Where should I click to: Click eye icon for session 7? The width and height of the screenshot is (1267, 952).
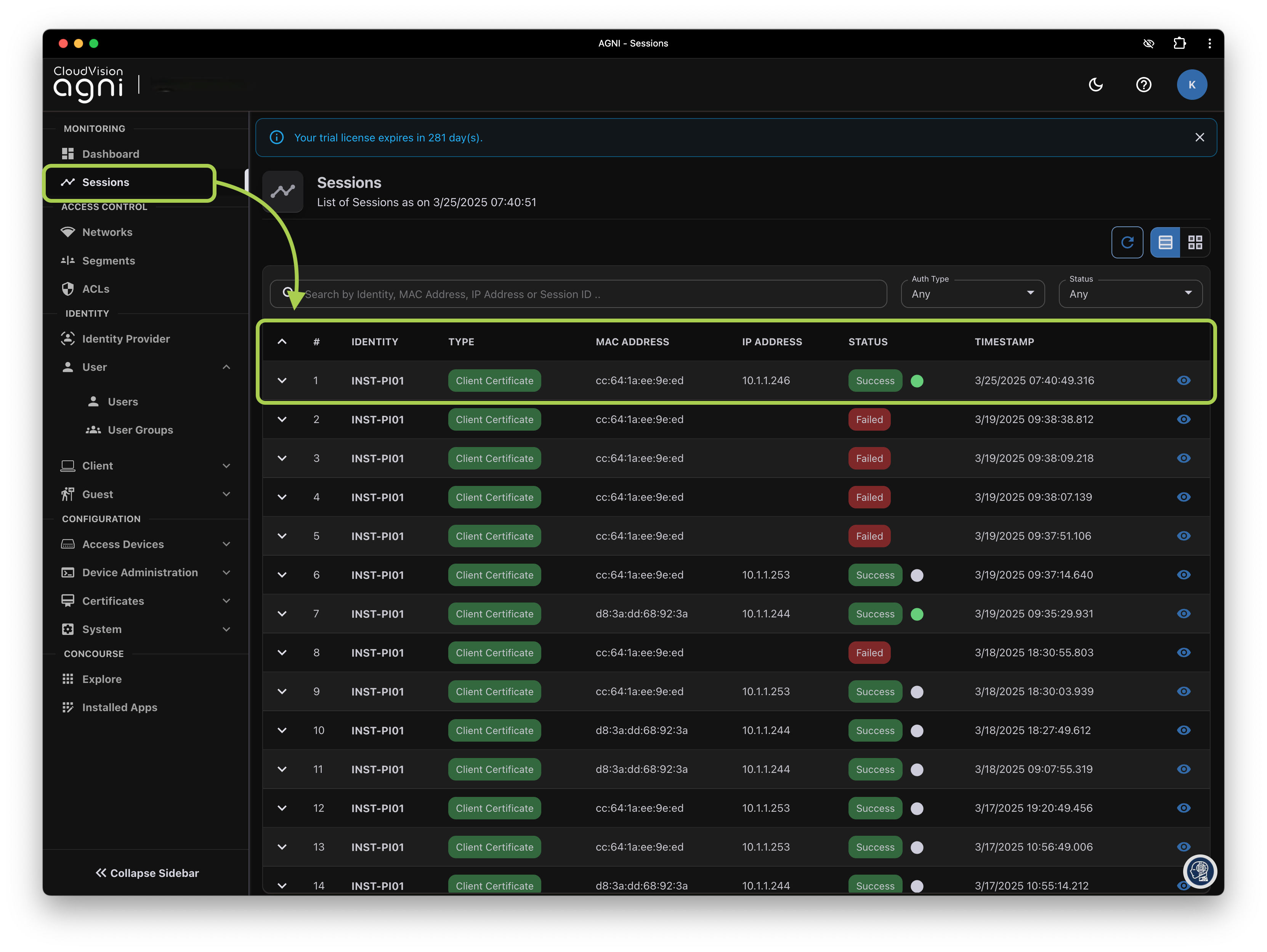coord(1184,614)
